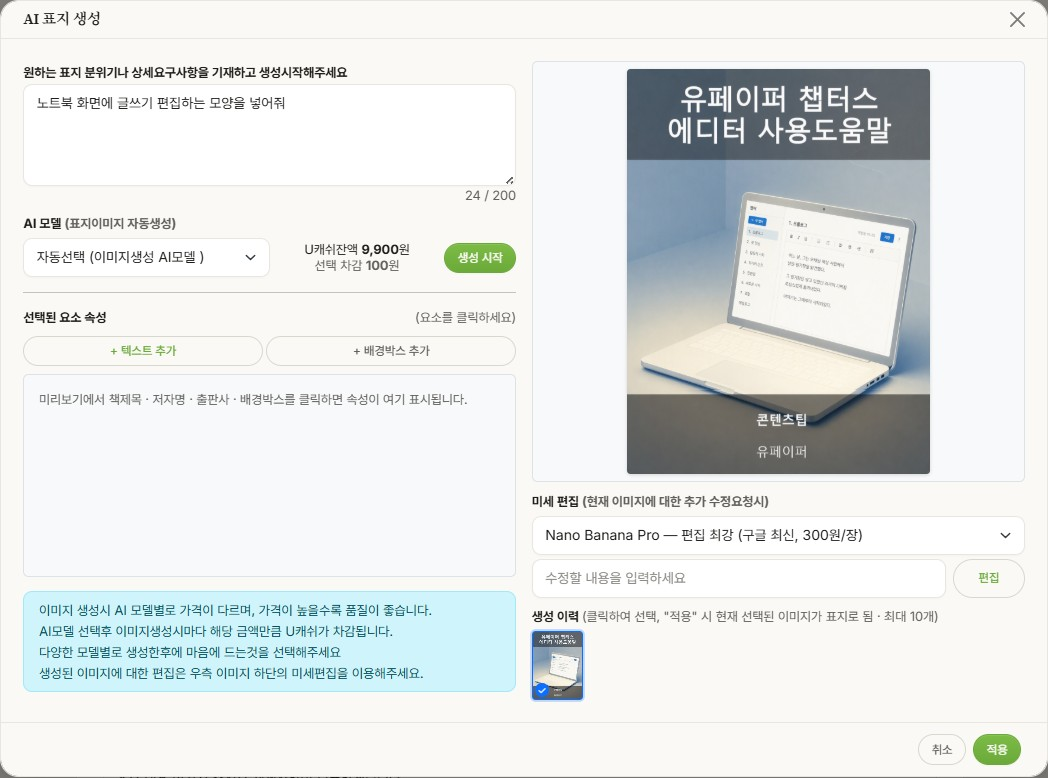Image resolution: width=1048 pixels, height=778 pixels.
Task: Click the 취소 button
Action: click(941, 750)
